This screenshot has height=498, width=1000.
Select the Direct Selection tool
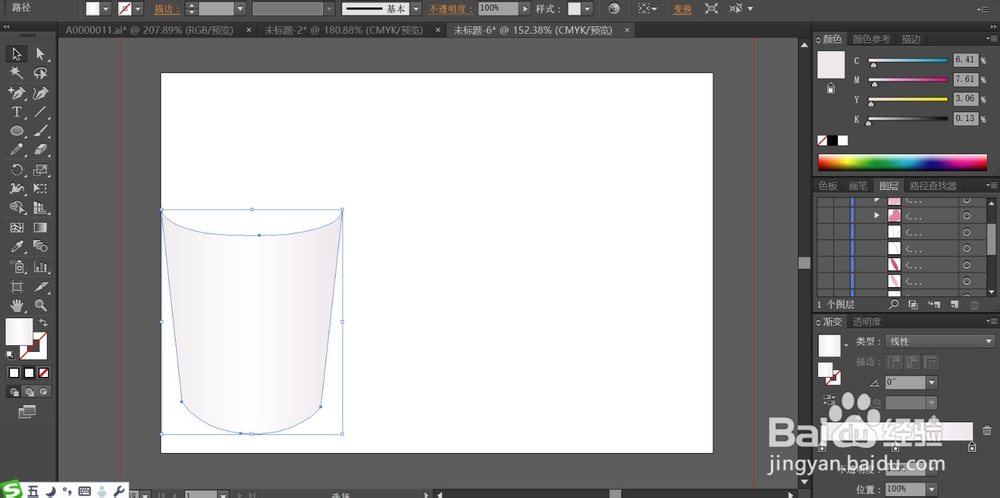[41, 54]
